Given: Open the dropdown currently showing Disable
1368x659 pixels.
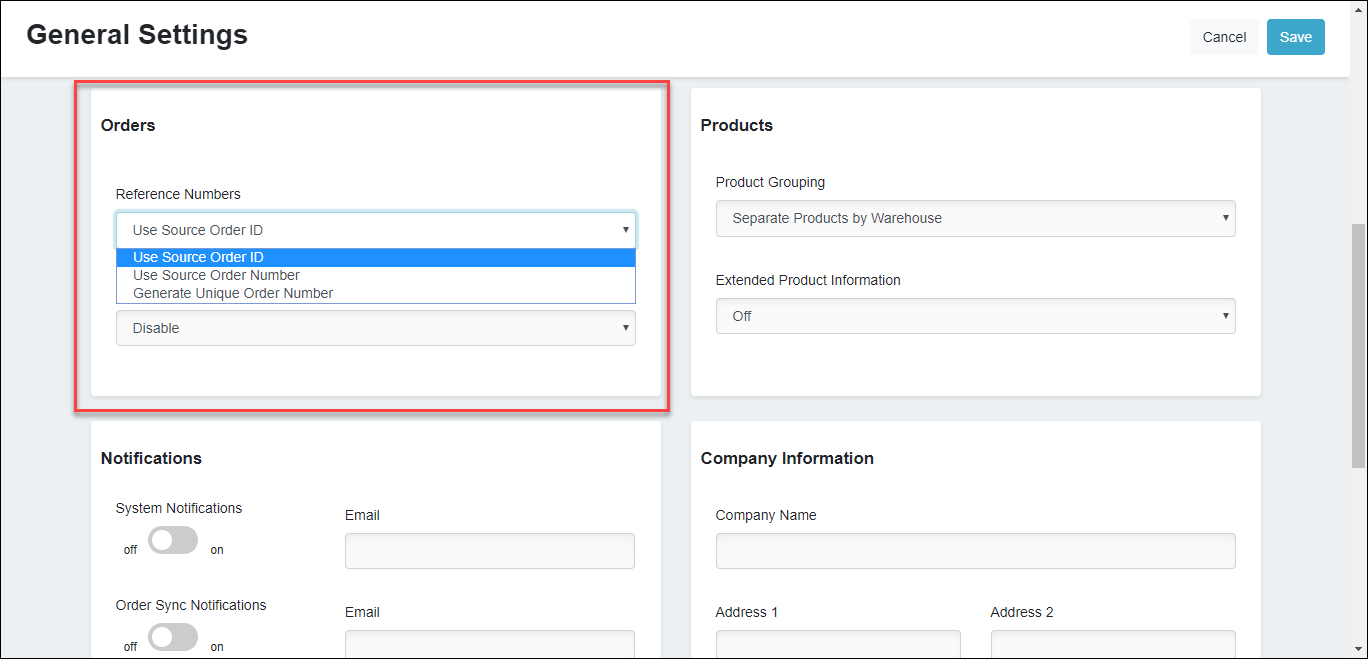Looking at the screenshot, I should (x=375, y=328).
